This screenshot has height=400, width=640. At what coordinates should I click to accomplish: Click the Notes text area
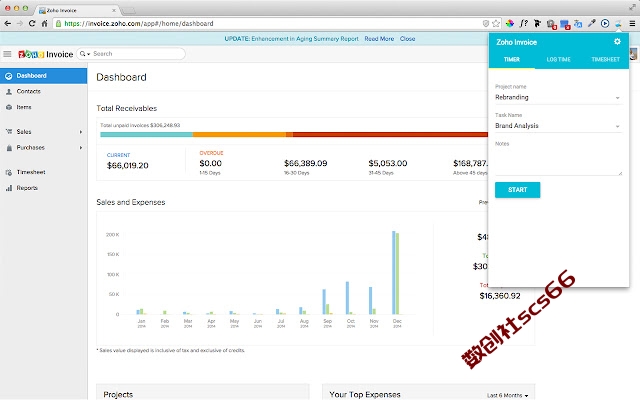pos(558,161)
